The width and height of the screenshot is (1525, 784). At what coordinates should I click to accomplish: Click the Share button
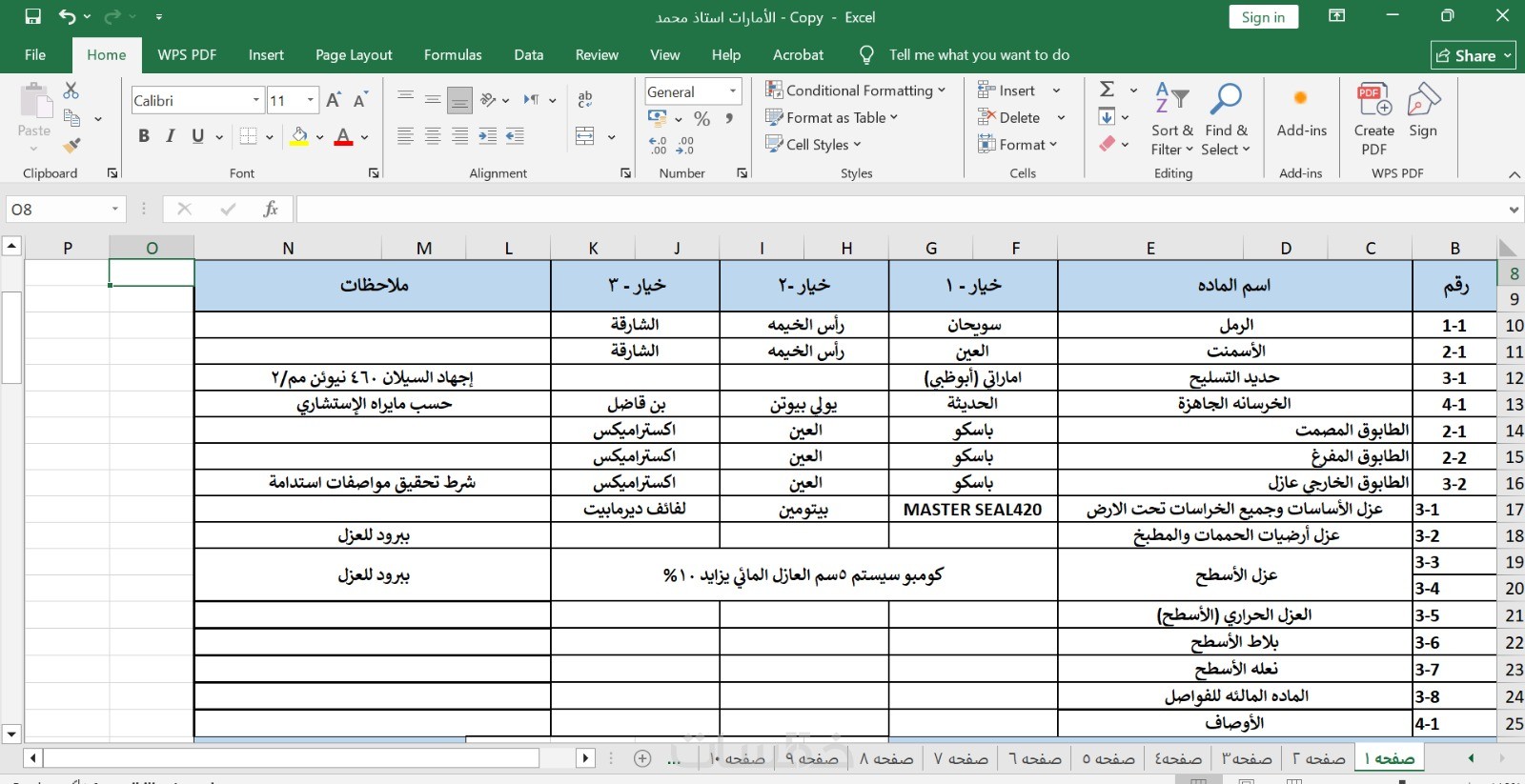(1473, 55)
